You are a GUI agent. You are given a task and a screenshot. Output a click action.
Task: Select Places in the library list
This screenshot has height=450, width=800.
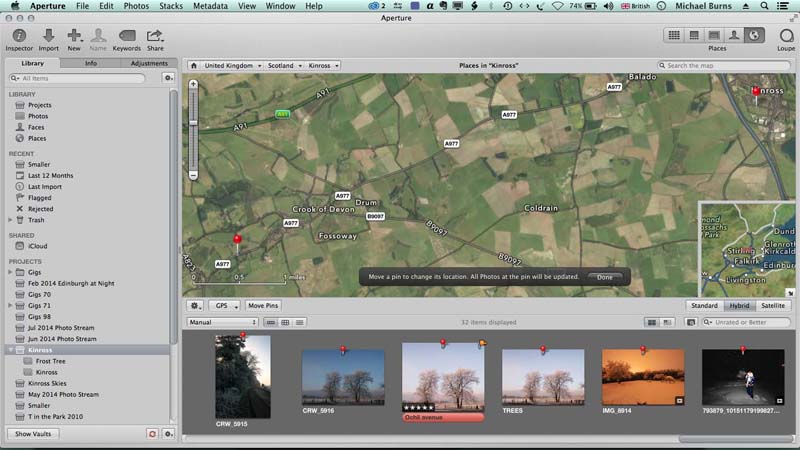(x=37, y=138)
